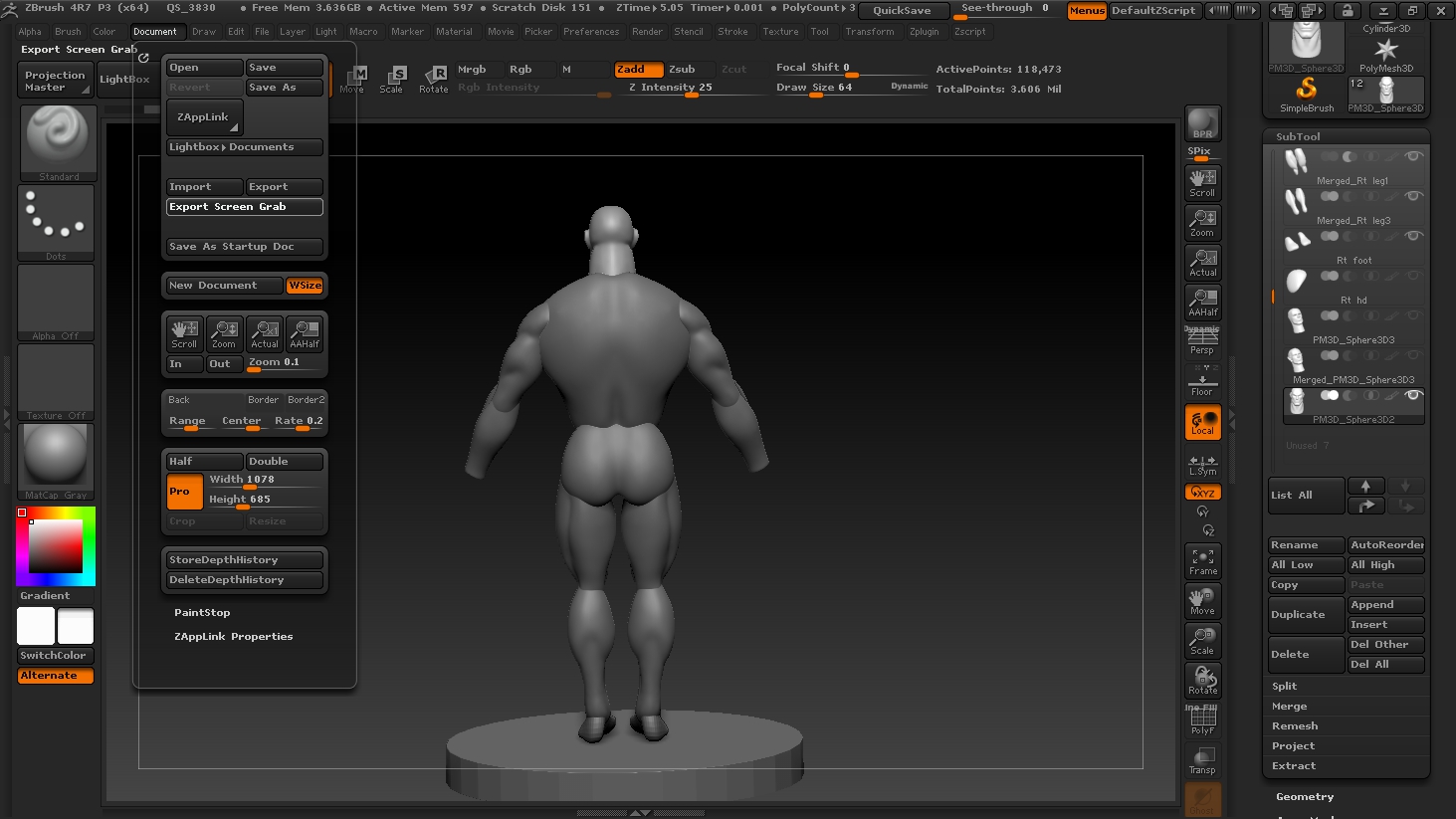Click the Frame icon in right shelf

[x=1202, y=561]
